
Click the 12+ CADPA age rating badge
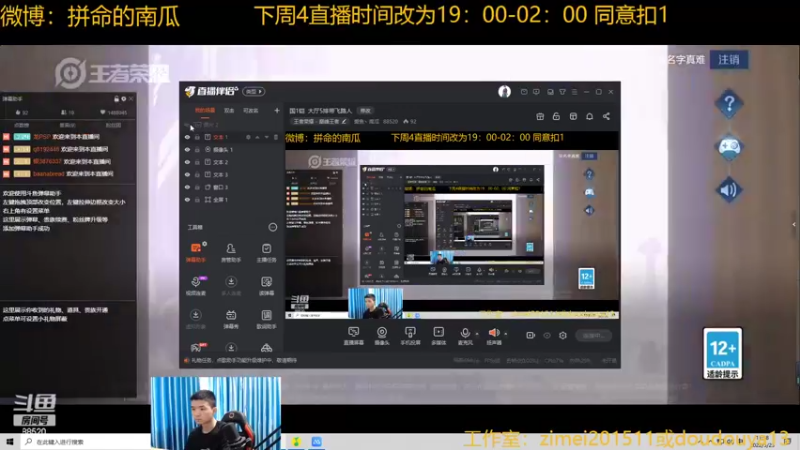click(722, 354)
